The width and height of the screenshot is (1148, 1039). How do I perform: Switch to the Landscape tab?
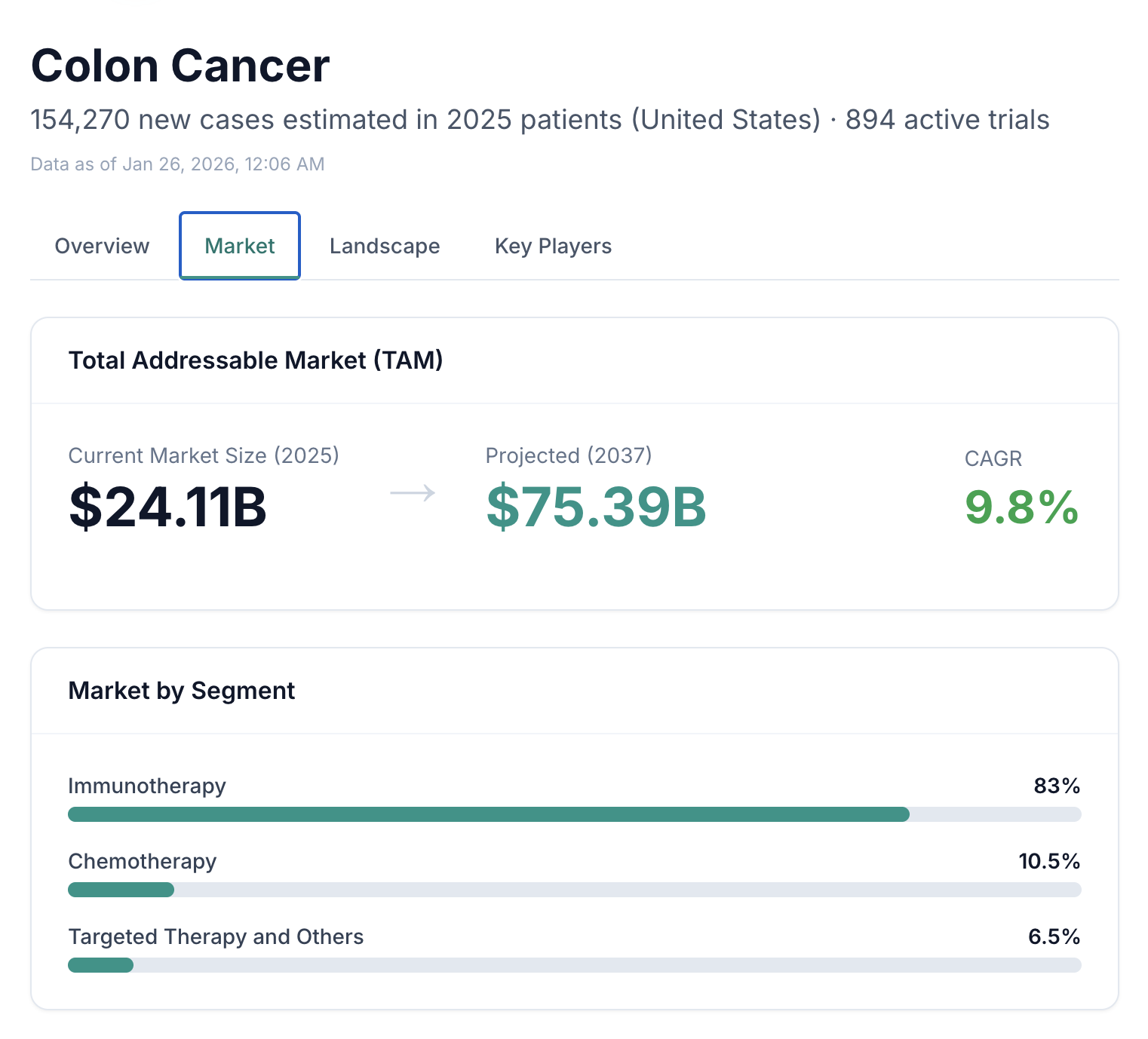coord(385,245)
